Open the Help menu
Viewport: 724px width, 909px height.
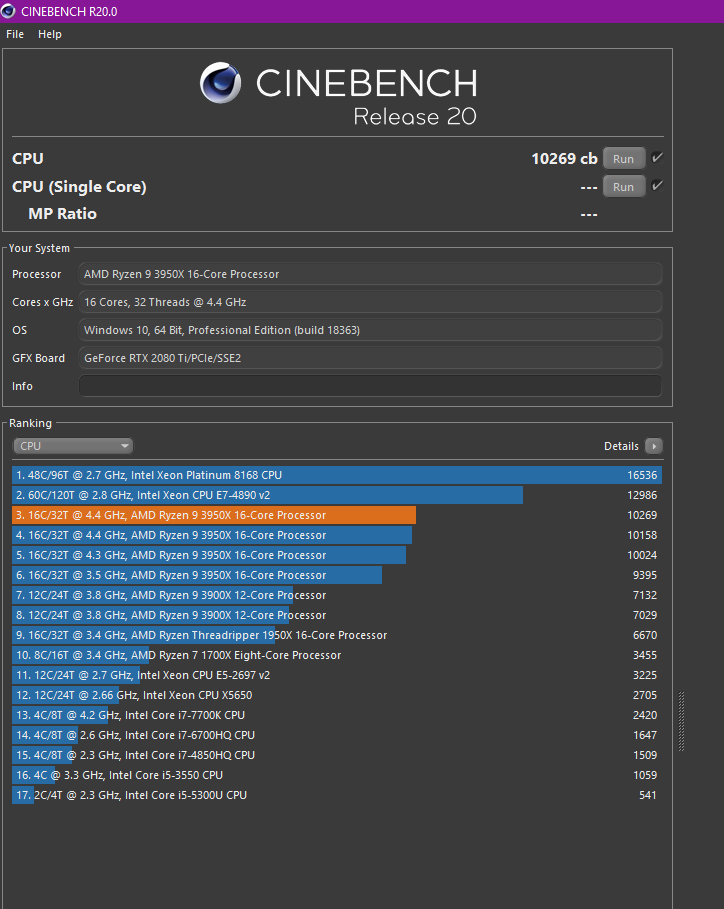click(50, 34)
